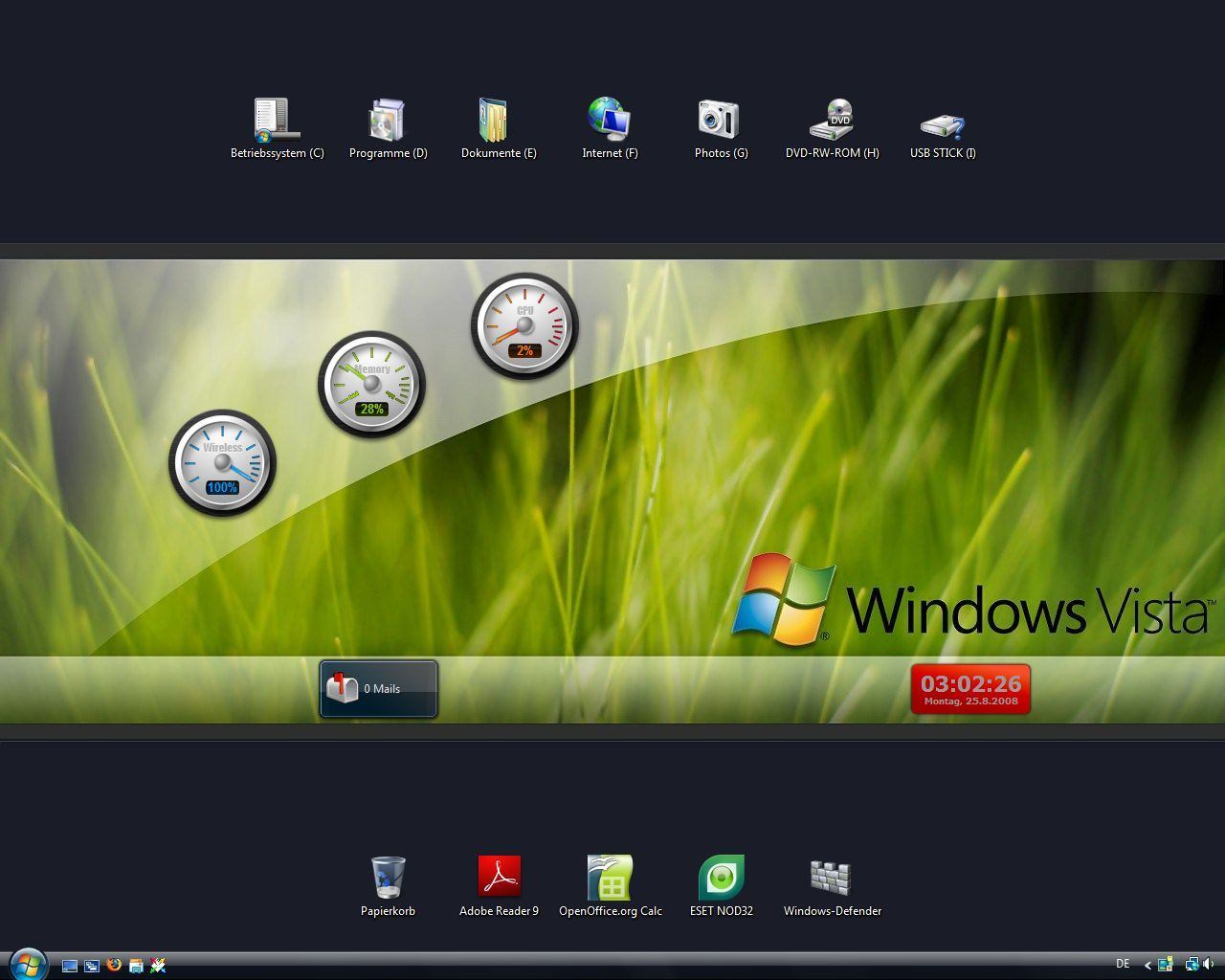Click the CPU 2% gauge gadget
The height and width of the screenshot is (980, 1225).
tap(524, 326)
